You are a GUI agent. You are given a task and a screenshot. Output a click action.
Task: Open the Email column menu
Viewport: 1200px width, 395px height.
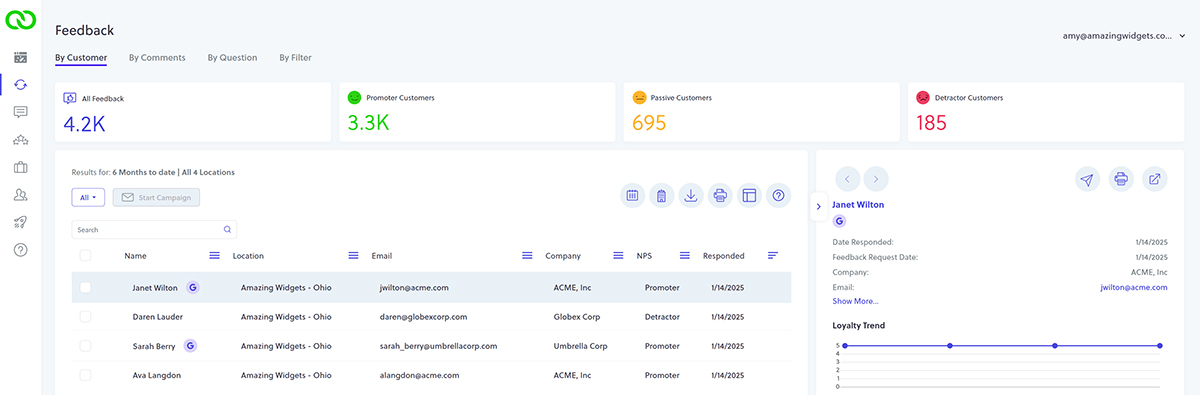tap(527, 256)
